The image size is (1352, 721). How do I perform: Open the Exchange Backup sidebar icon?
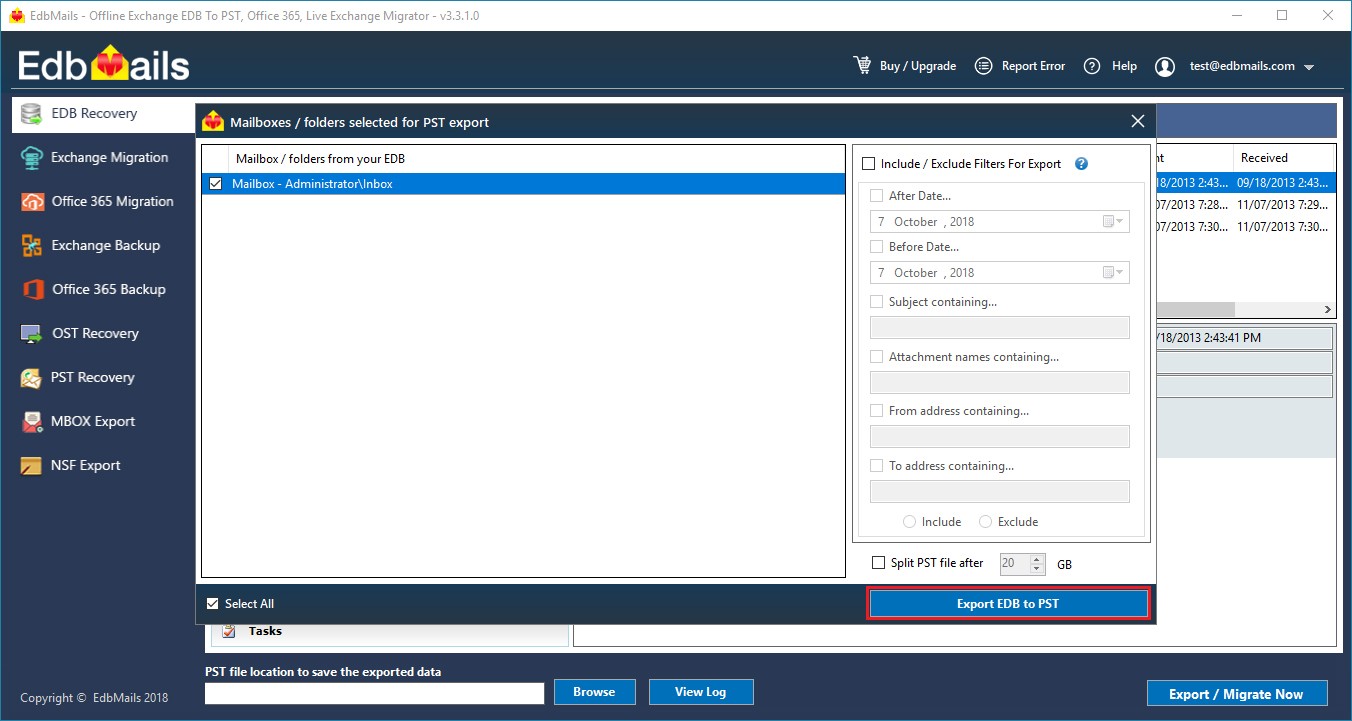(x=33, y=246)
